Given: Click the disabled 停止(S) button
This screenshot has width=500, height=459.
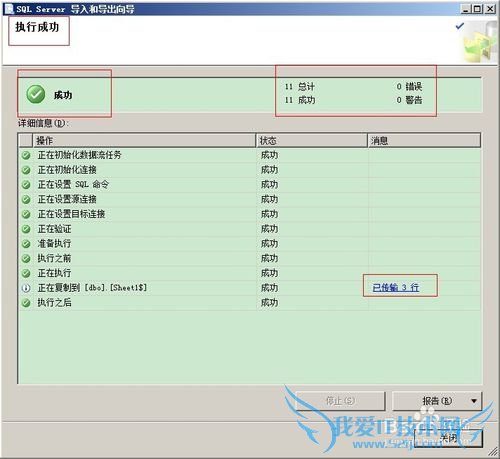Looking at the screenshot, I should [x=340, y=401].
